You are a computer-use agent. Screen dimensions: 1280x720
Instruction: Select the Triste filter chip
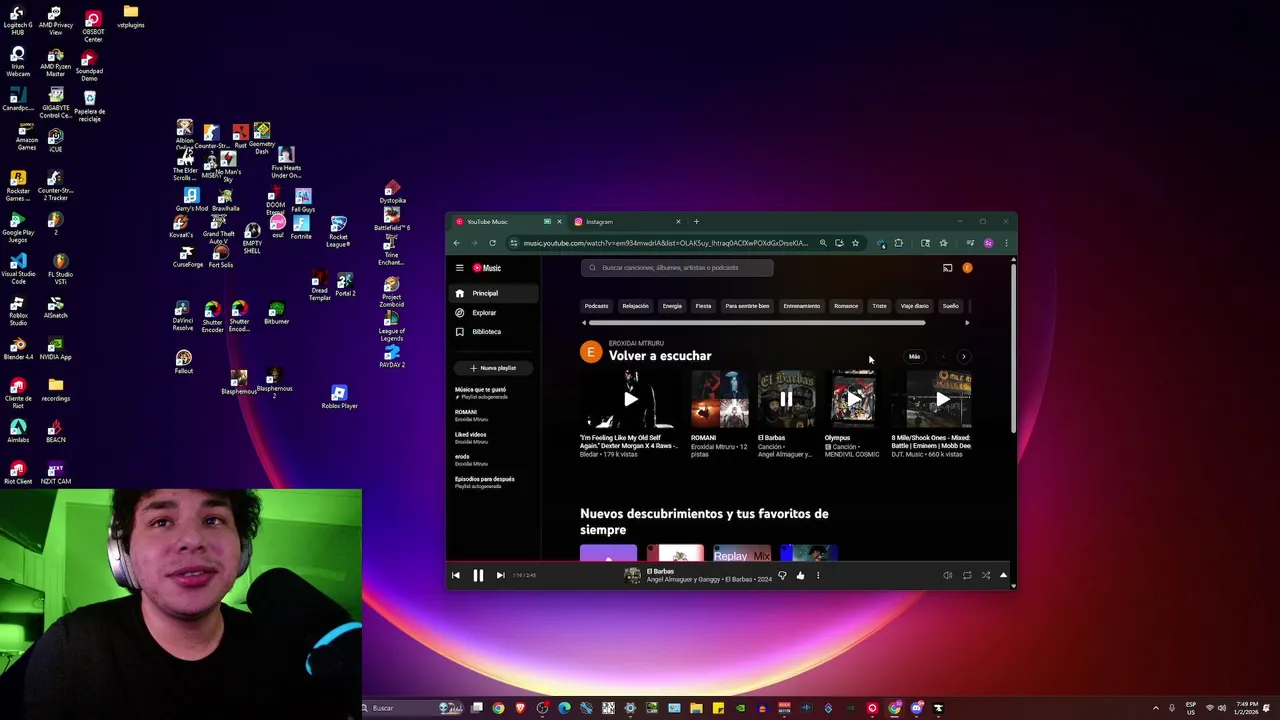(x=879, y=306)
